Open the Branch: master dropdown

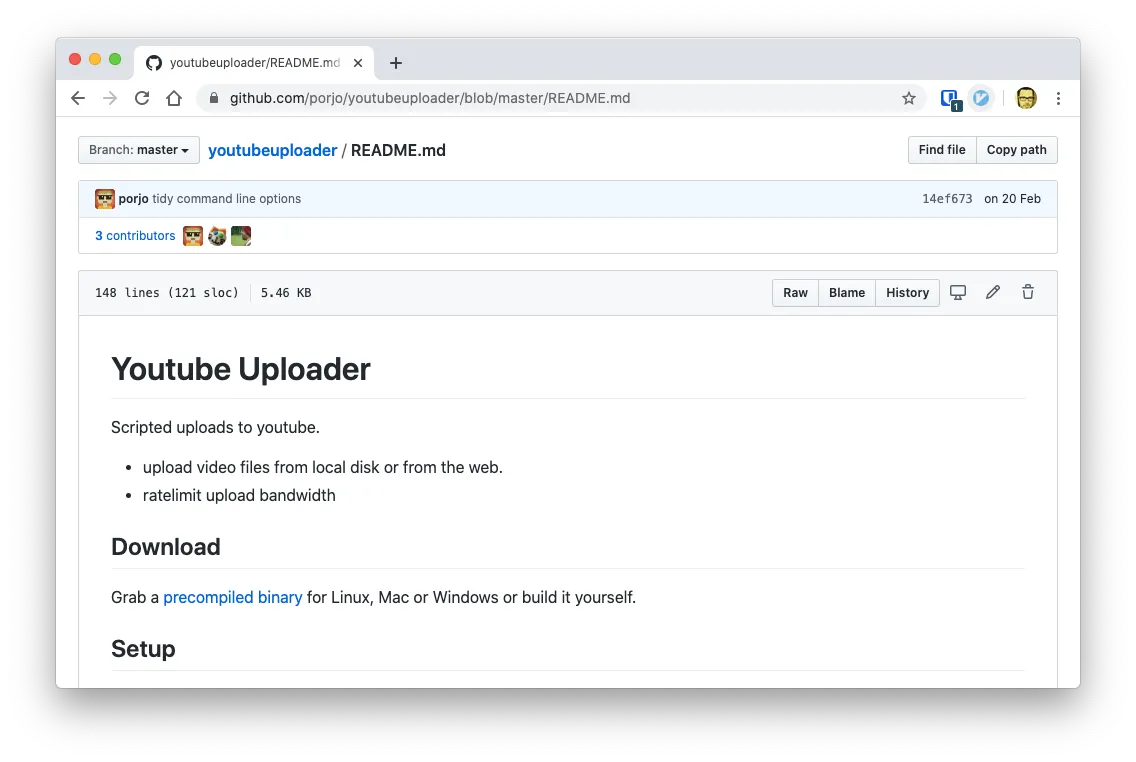(x=139, y=150)
